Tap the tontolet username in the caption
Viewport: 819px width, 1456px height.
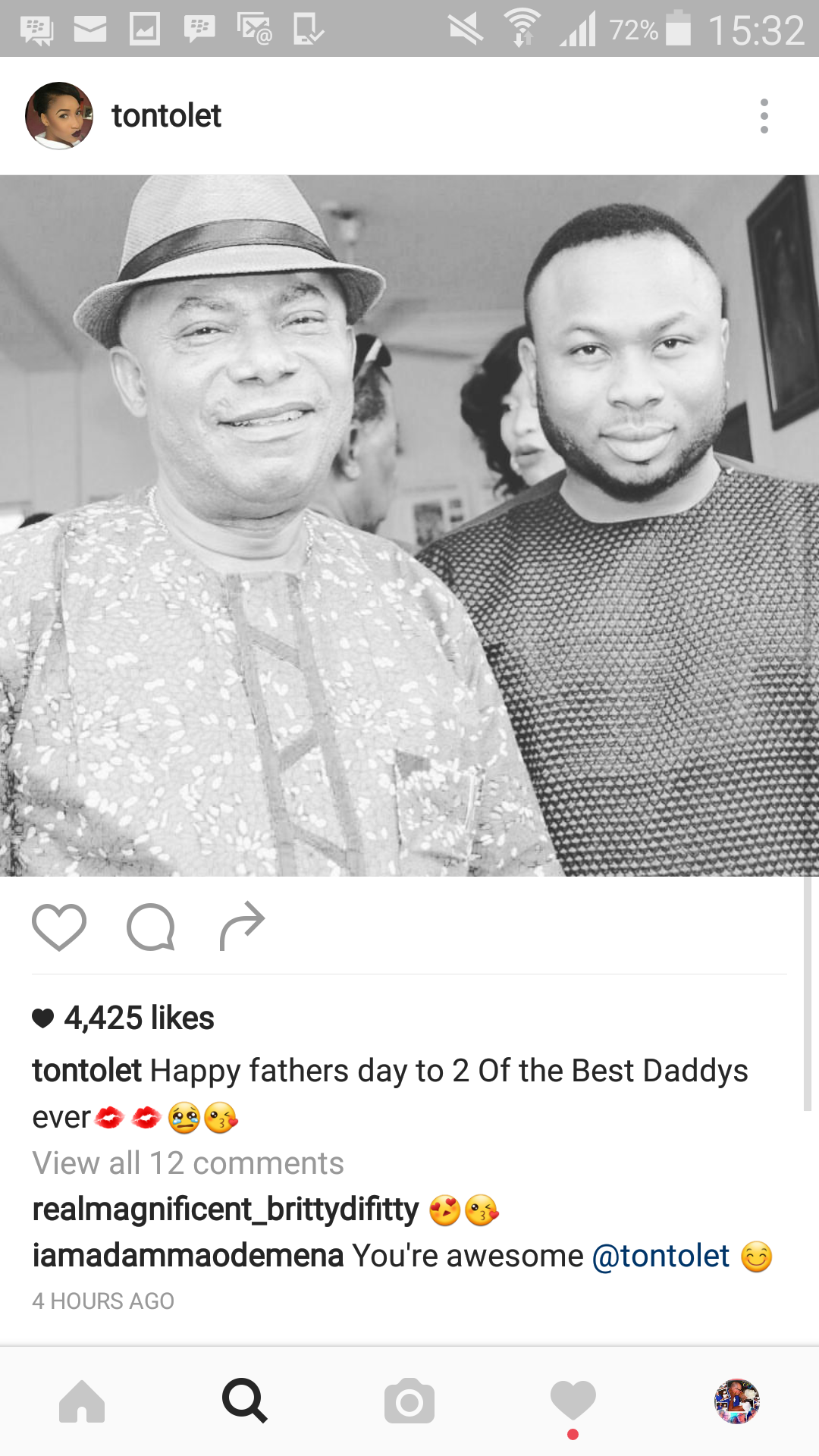[x=86, y=1071]
